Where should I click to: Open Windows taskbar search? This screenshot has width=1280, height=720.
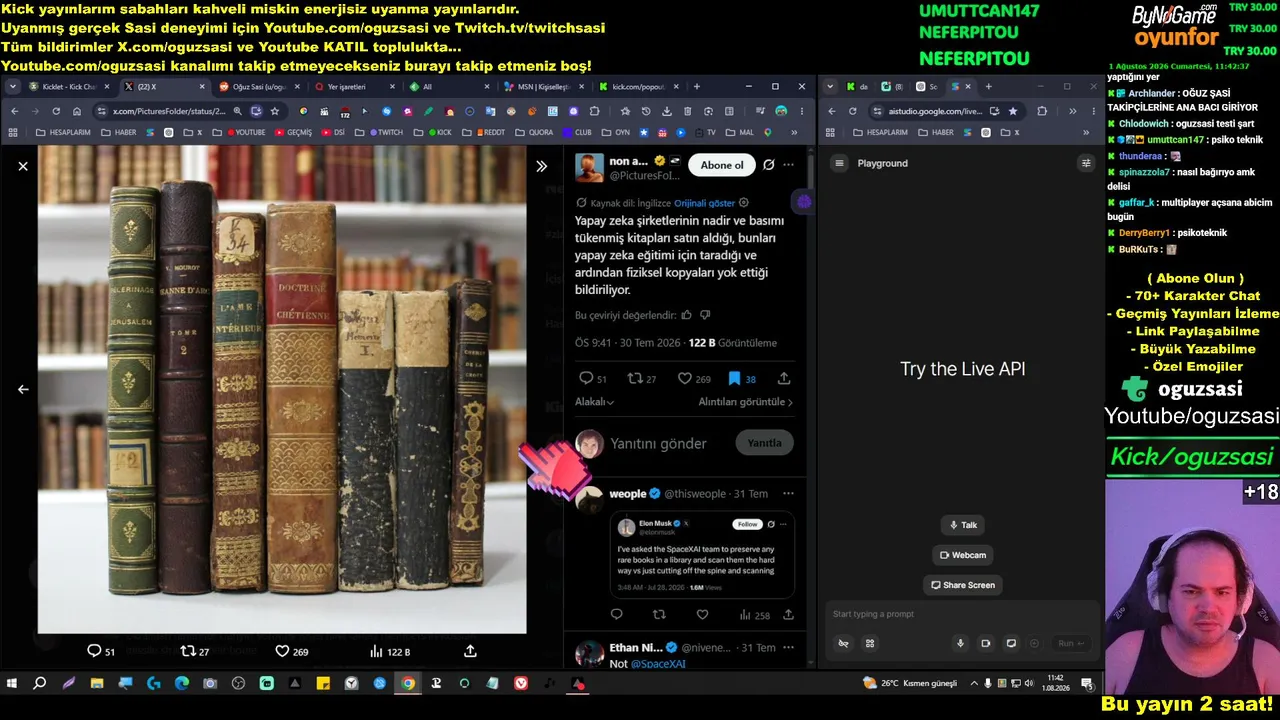pyautogui.click(x=40, y=683)
